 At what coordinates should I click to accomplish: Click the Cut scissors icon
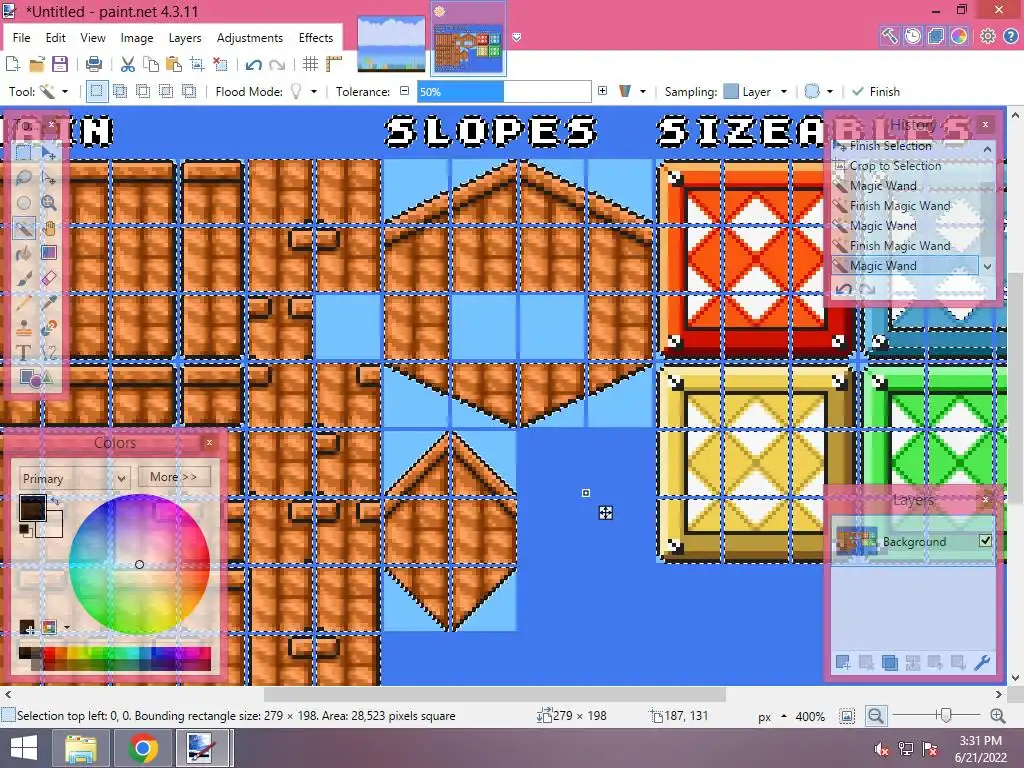point(128,64)
